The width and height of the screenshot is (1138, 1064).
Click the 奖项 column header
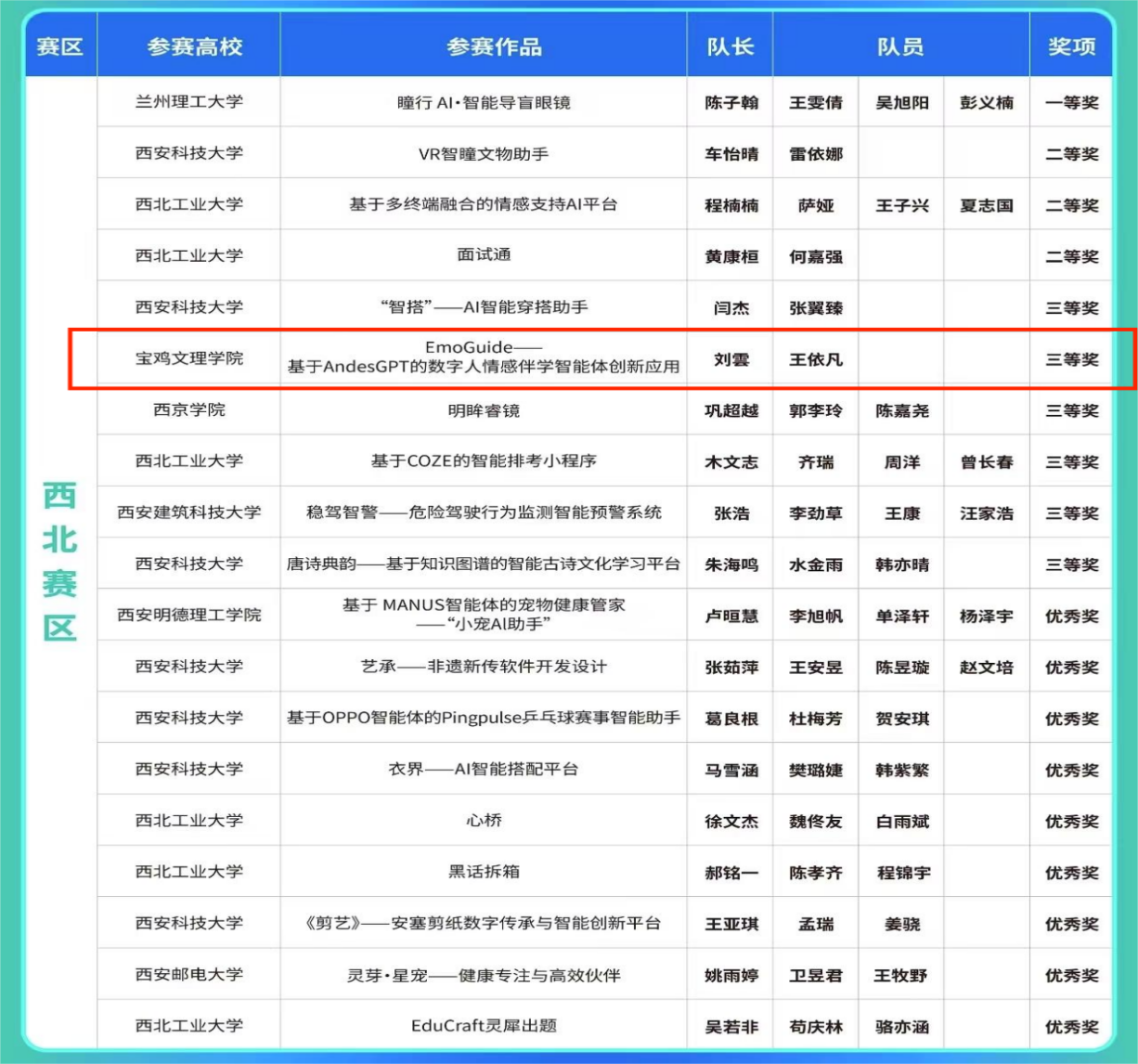pos(1071,46)
